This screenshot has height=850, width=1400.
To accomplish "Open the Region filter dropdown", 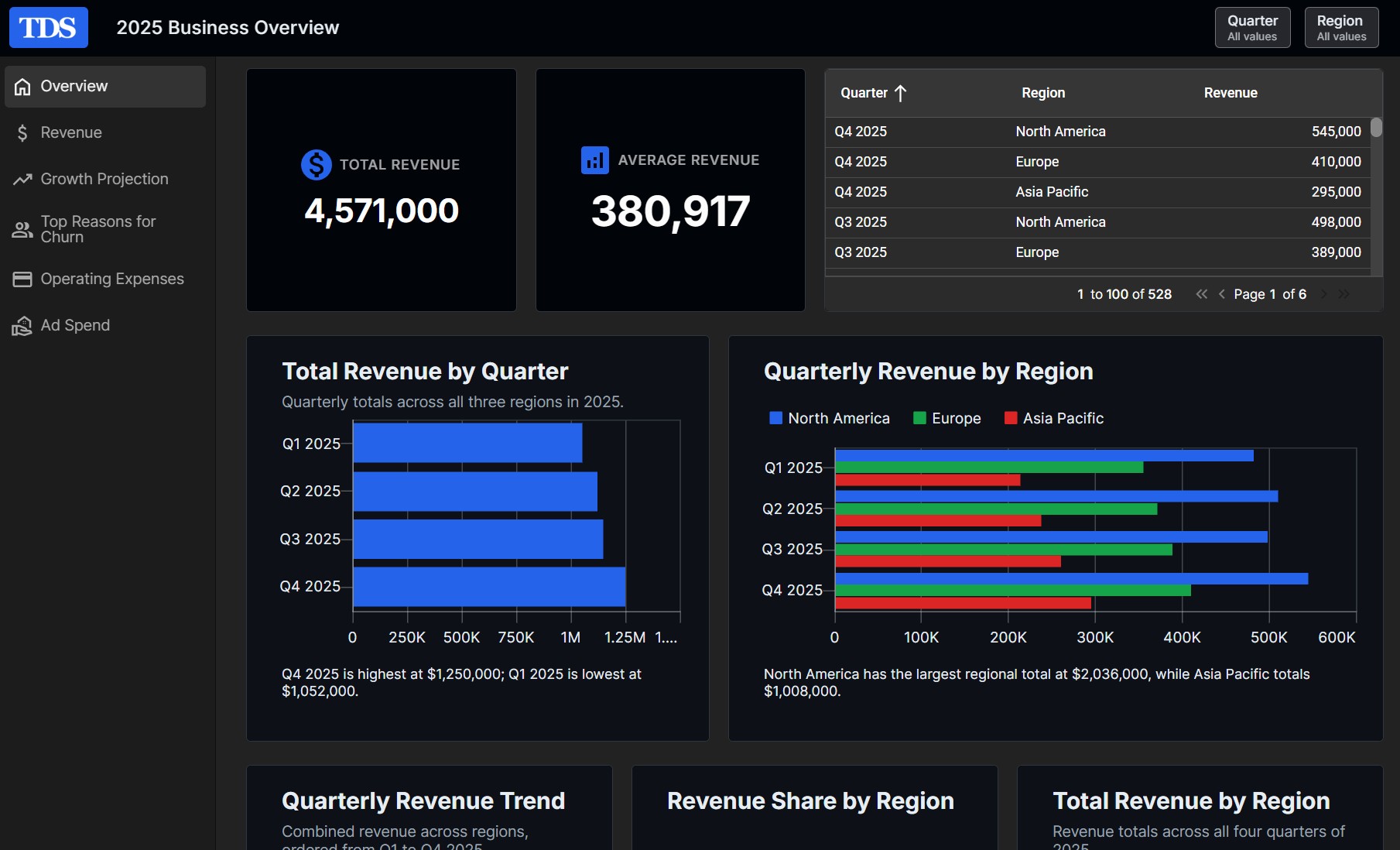I will point(1341,28).
